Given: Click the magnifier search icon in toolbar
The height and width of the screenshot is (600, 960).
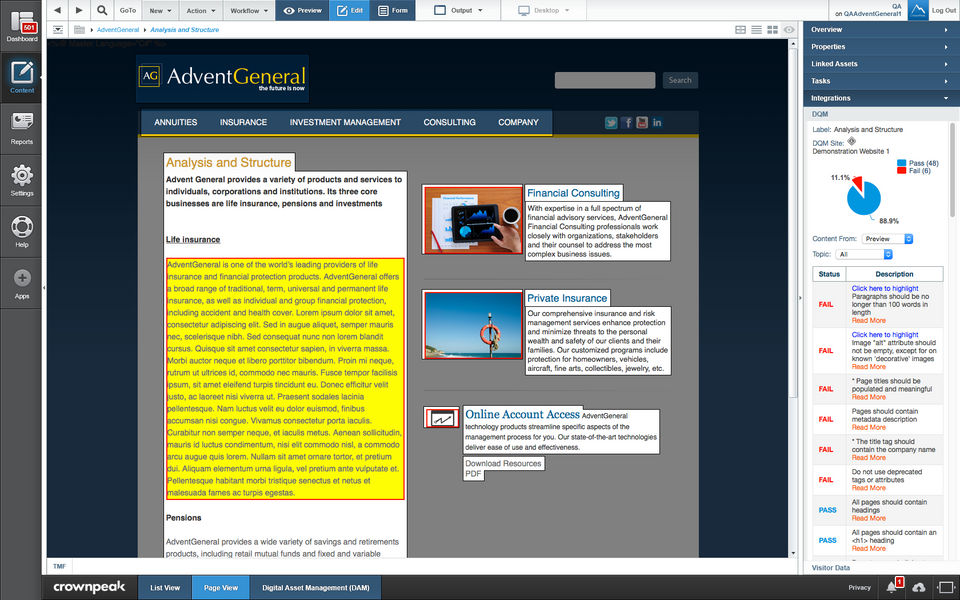Looking at the screenshot, I should (x=102, y=10).
